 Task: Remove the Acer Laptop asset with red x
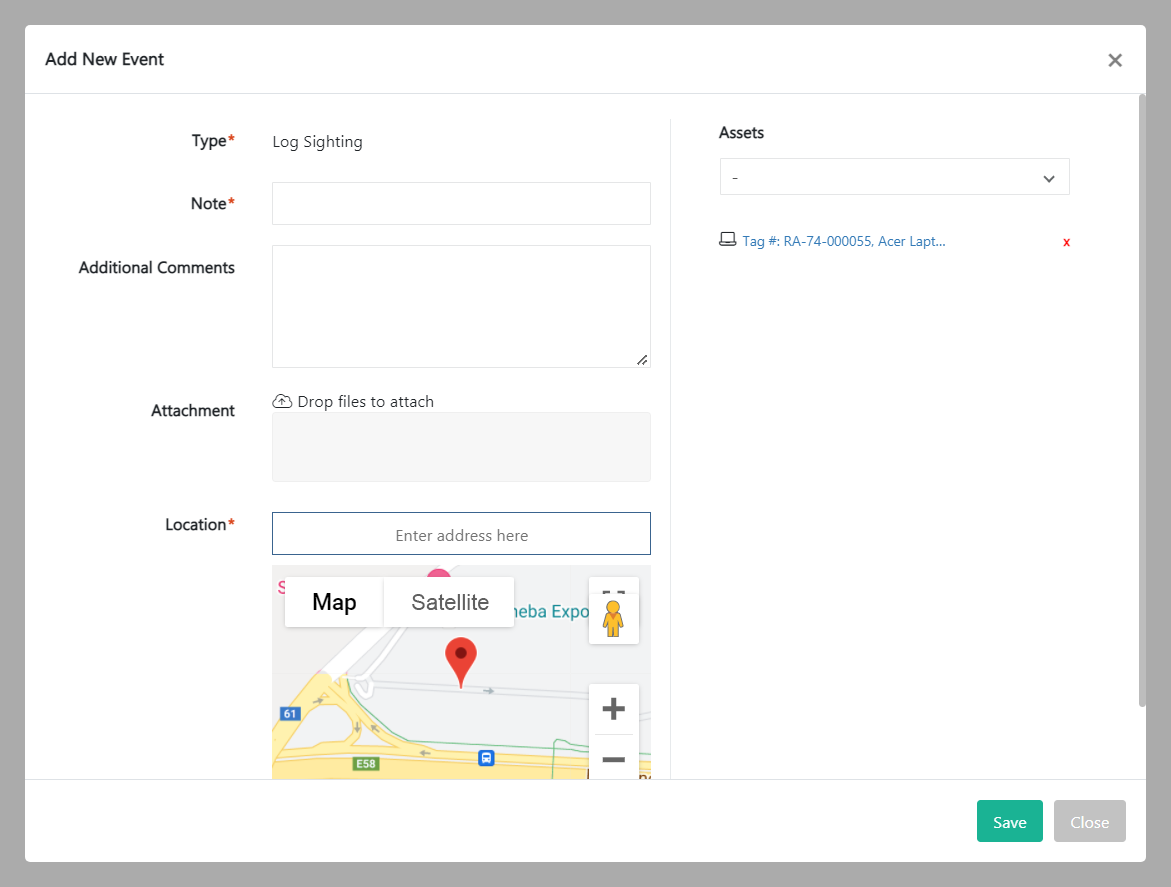(1066, 242)
